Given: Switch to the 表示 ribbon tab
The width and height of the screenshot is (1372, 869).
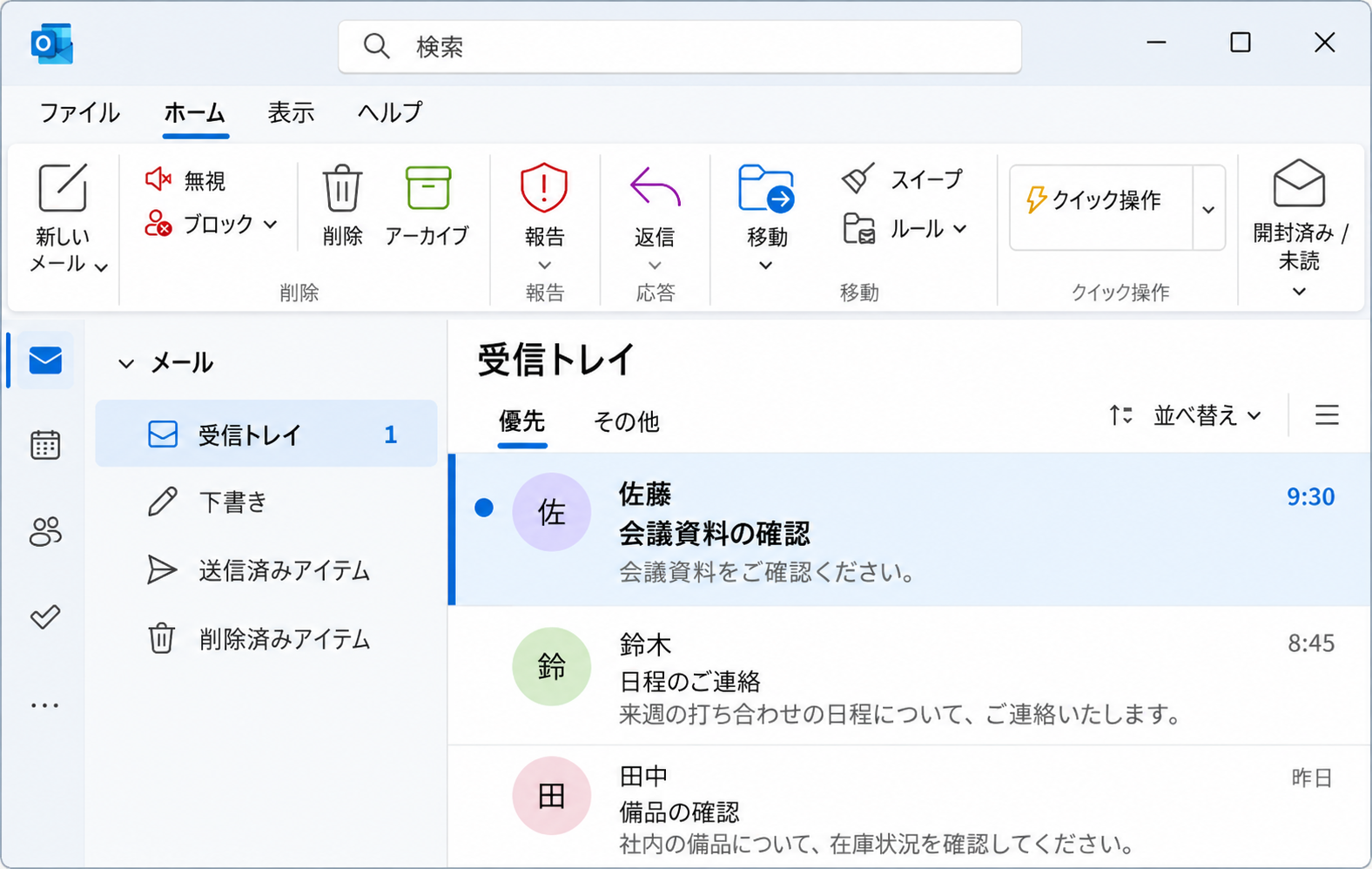Looking at the screenshot, I should 291,112.
